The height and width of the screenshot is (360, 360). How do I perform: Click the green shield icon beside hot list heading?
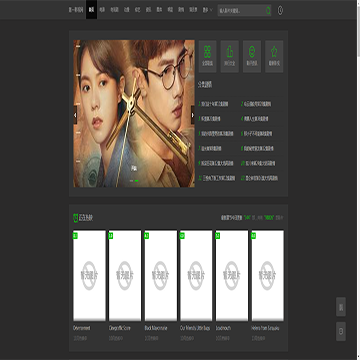75,218
